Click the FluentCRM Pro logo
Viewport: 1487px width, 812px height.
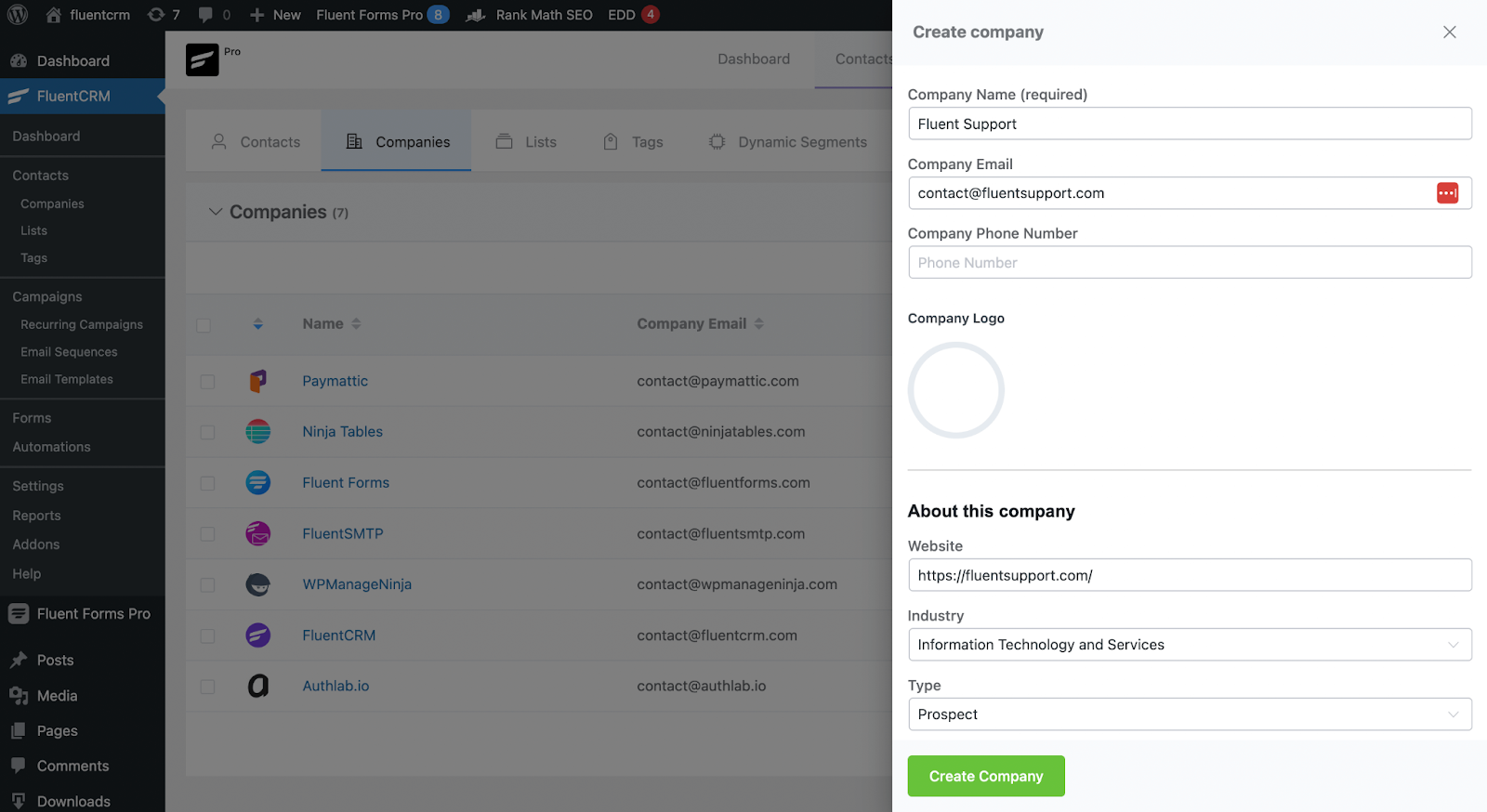click(202, 59)
